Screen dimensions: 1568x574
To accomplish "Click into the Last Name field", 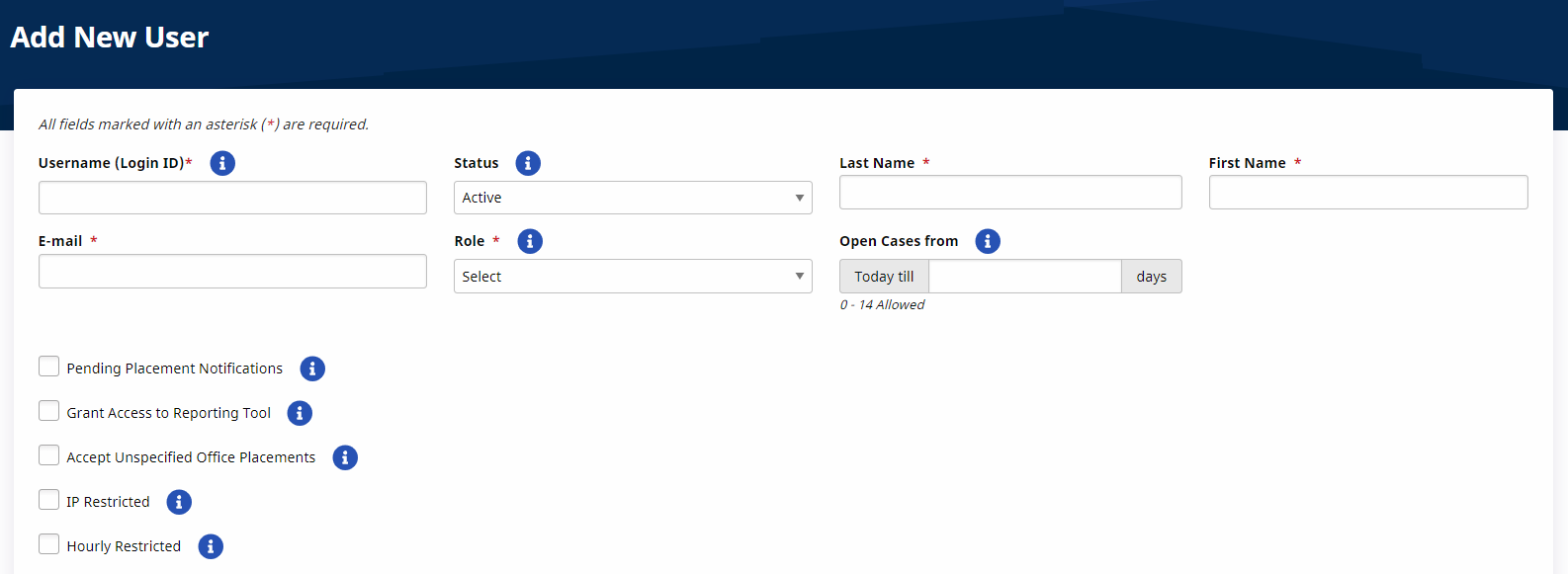I will 1010,193.
